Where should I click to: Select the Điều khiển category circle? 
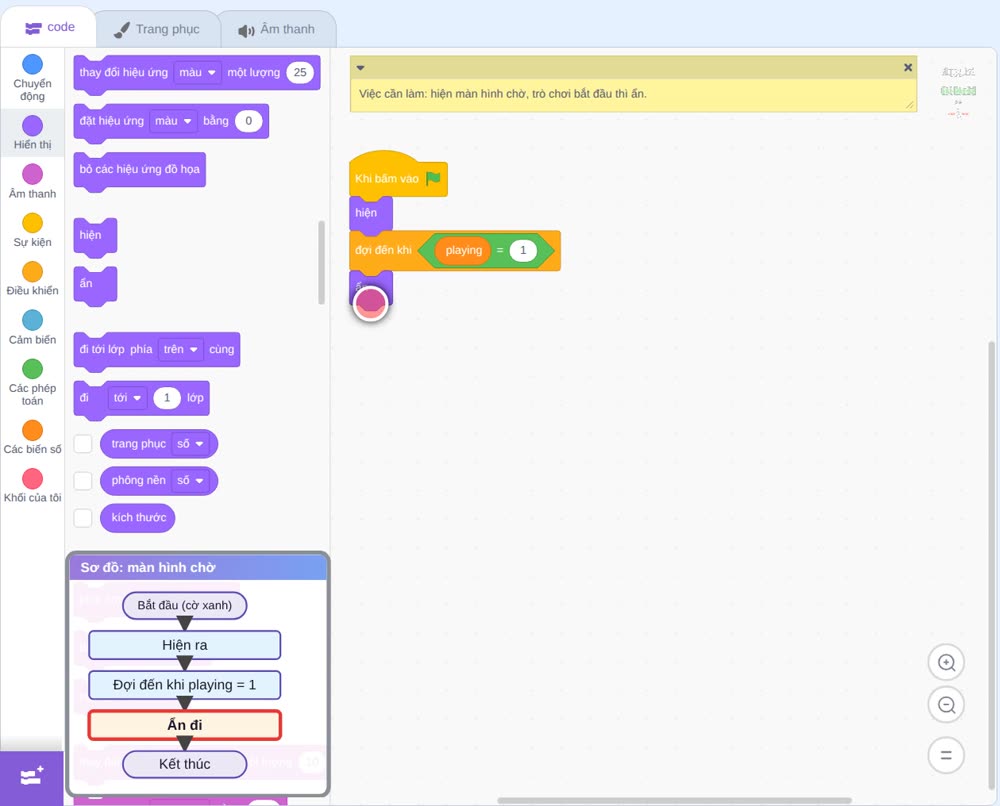coord(32,272)
